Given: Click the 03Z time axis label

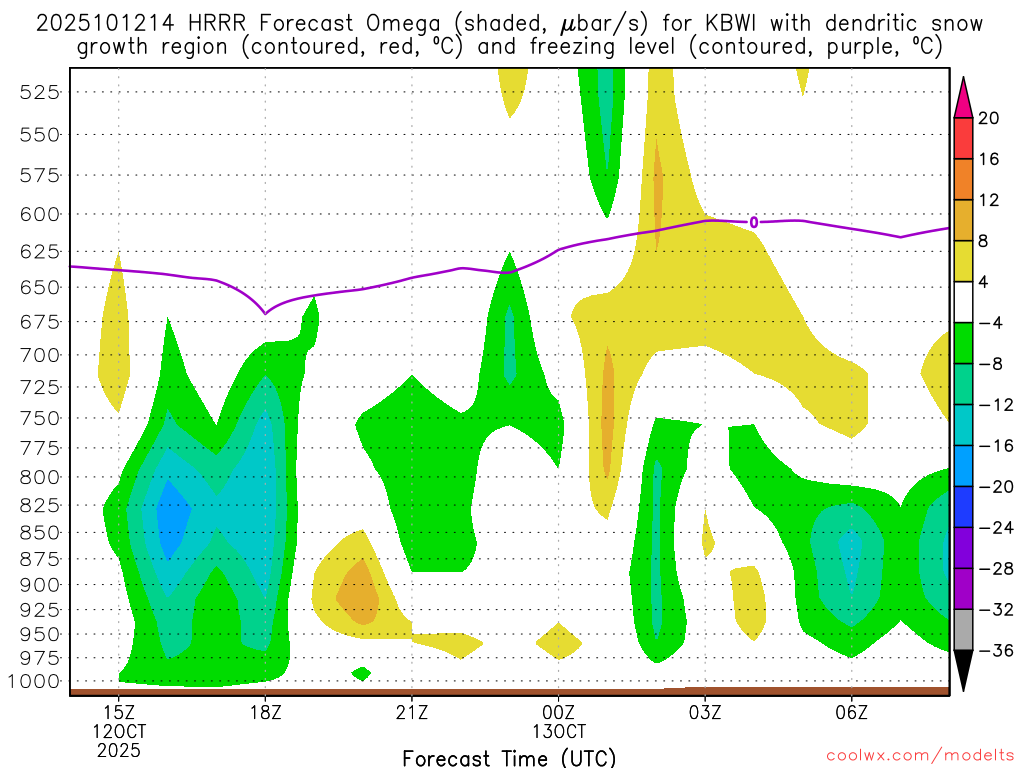Looking at the screenshot, I should tap(705, 712).
